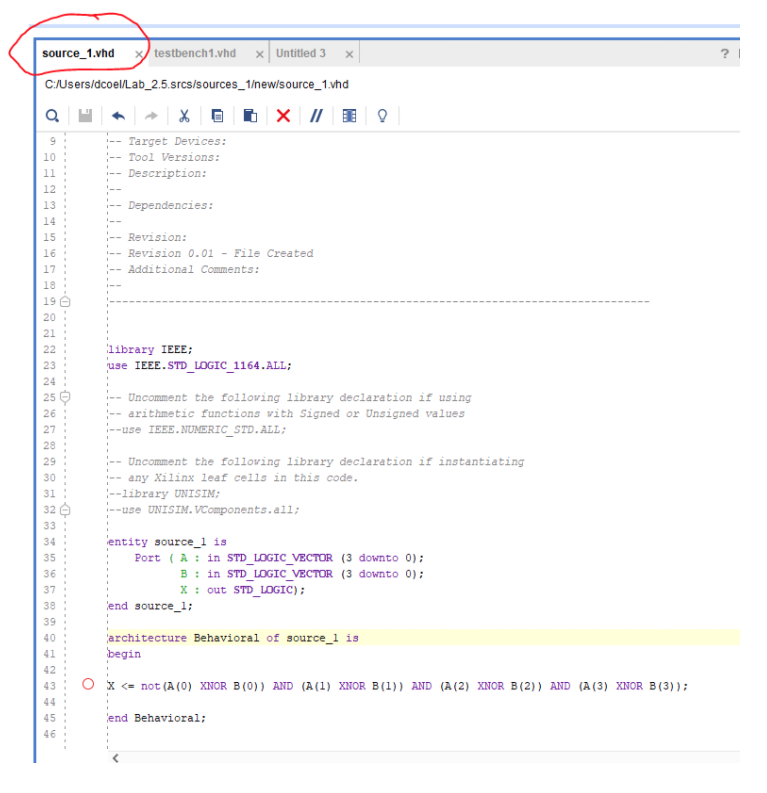
Task: Close the testbench1.vhd tab
Action: coord(259,54)
